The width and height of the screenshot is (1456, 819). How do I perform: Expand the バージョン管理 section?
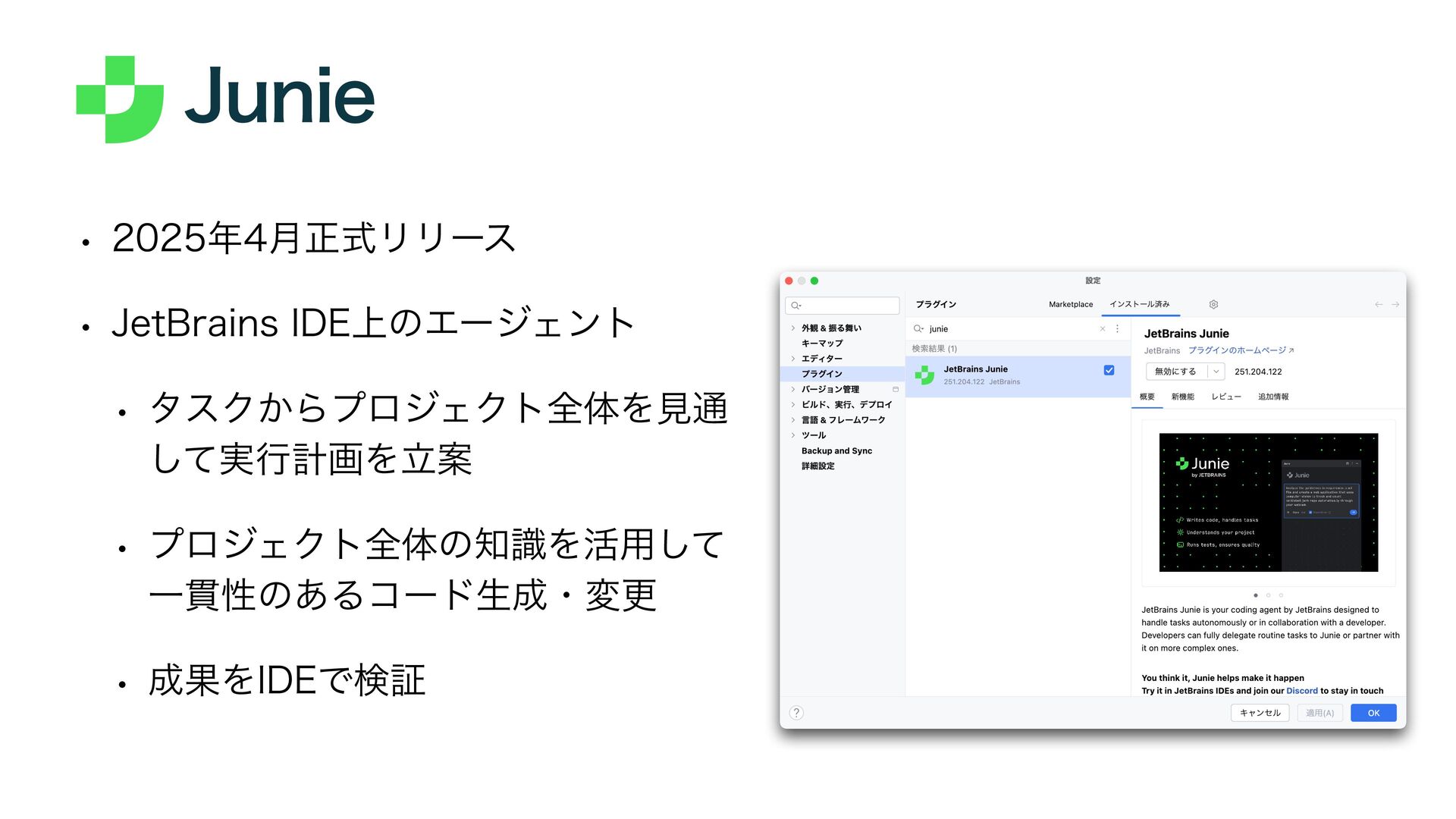pyautogui.click(x=793, y=389)
